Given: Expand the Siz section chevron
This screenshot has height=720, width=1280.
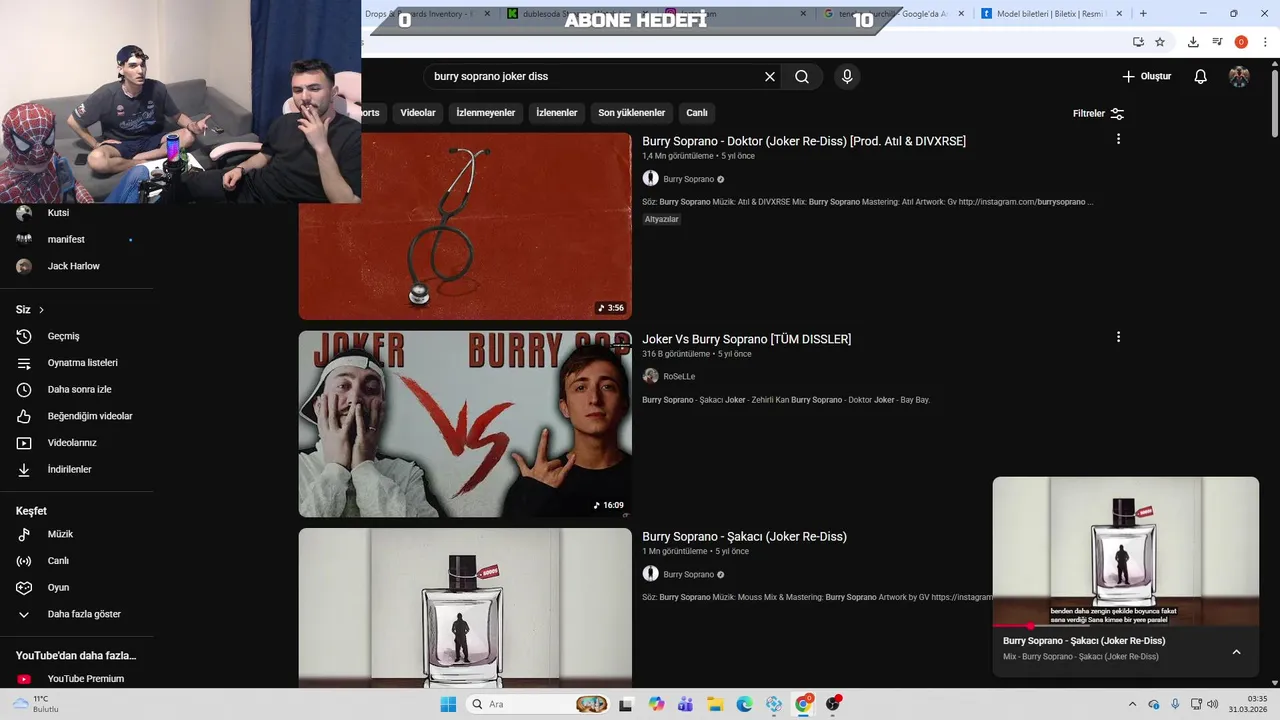Looking at the screenshot, I should pyautogui.click(x=41, y=310).
